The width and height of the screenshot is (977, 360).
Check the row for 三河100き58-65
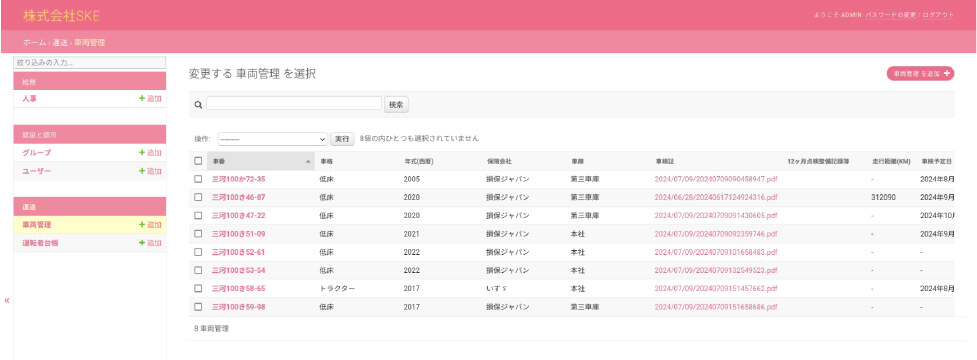[x=198, y=288]
